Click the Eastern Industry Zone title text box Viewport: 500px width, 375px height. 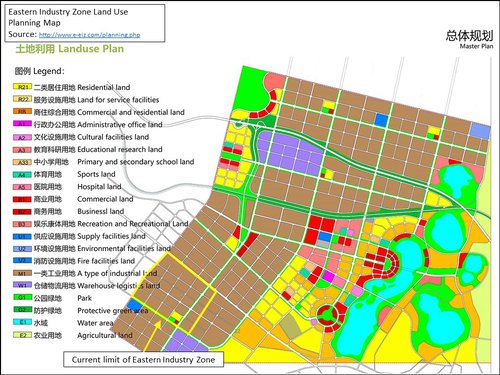coord(85,23)
